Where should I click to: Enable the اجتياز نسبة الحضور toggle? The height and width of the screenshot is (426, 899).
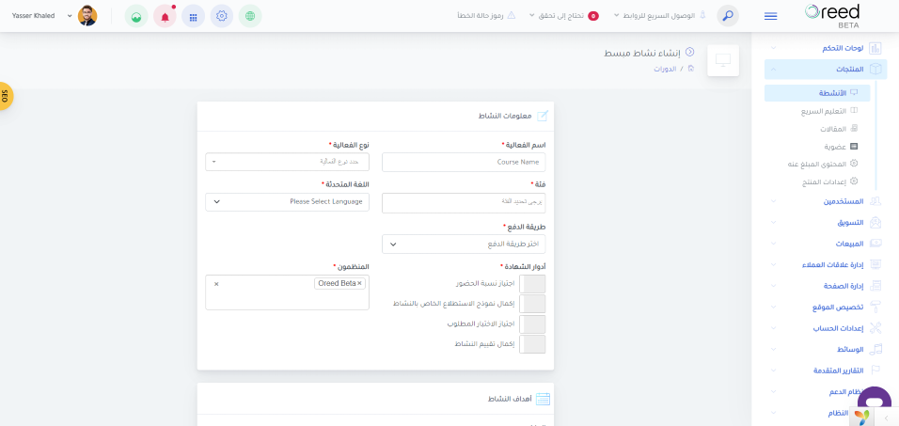pos(532,284)
